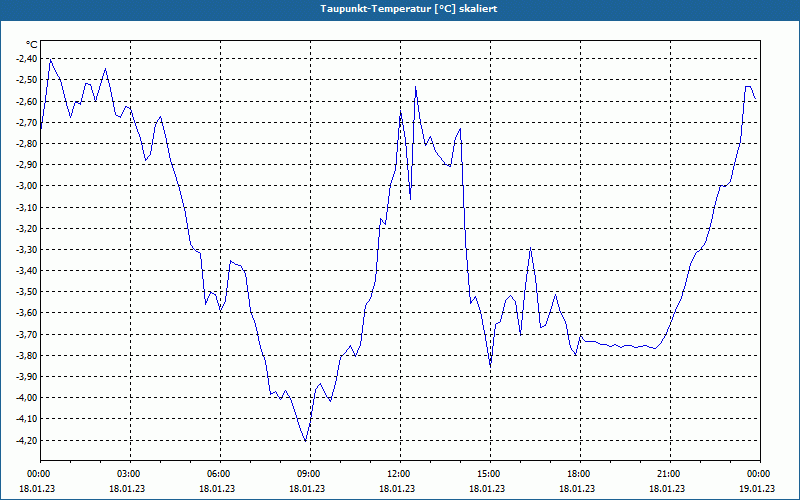
Task: Click the '21:00' time label
Action: click(670, 474)
